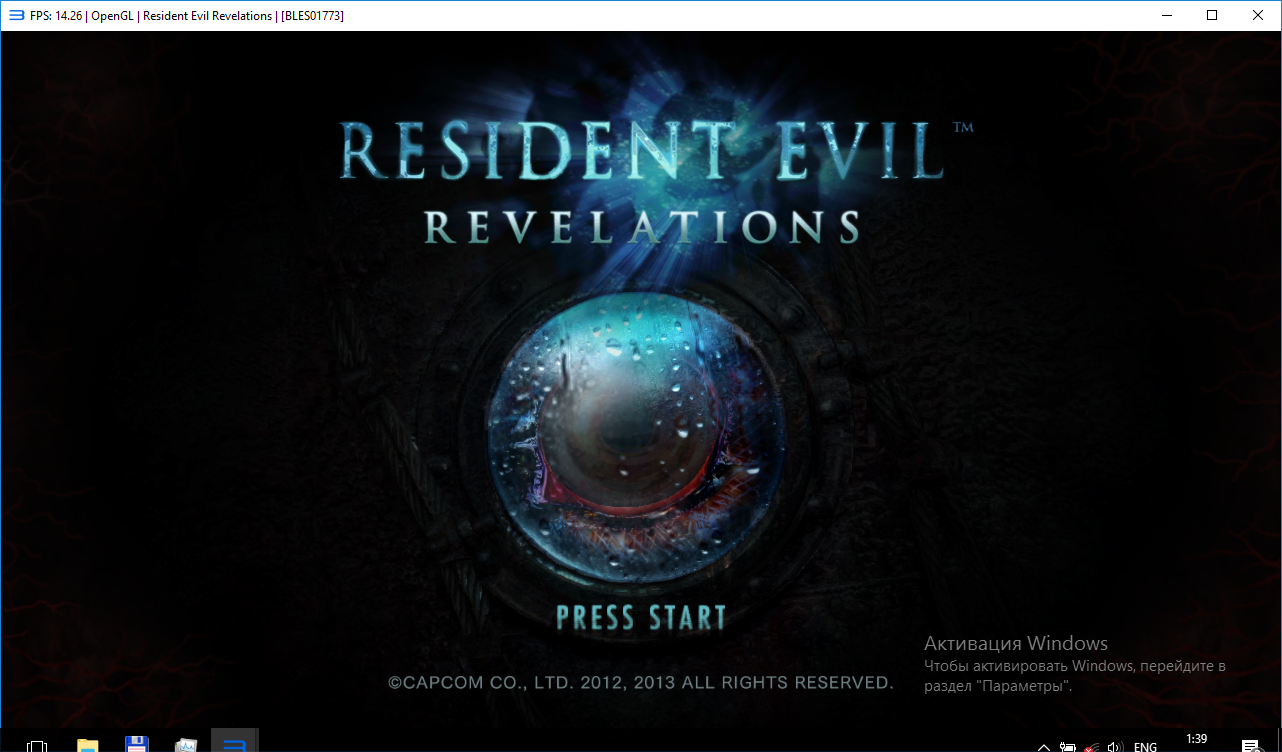
Task: Click the volume speaker tray icon
Action: 1116,746
